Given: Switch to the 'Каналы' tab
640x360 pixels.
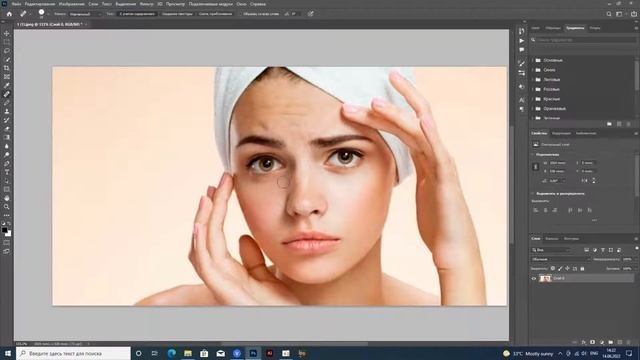Looking at the screenshot, I should click(x=552, y=239).
